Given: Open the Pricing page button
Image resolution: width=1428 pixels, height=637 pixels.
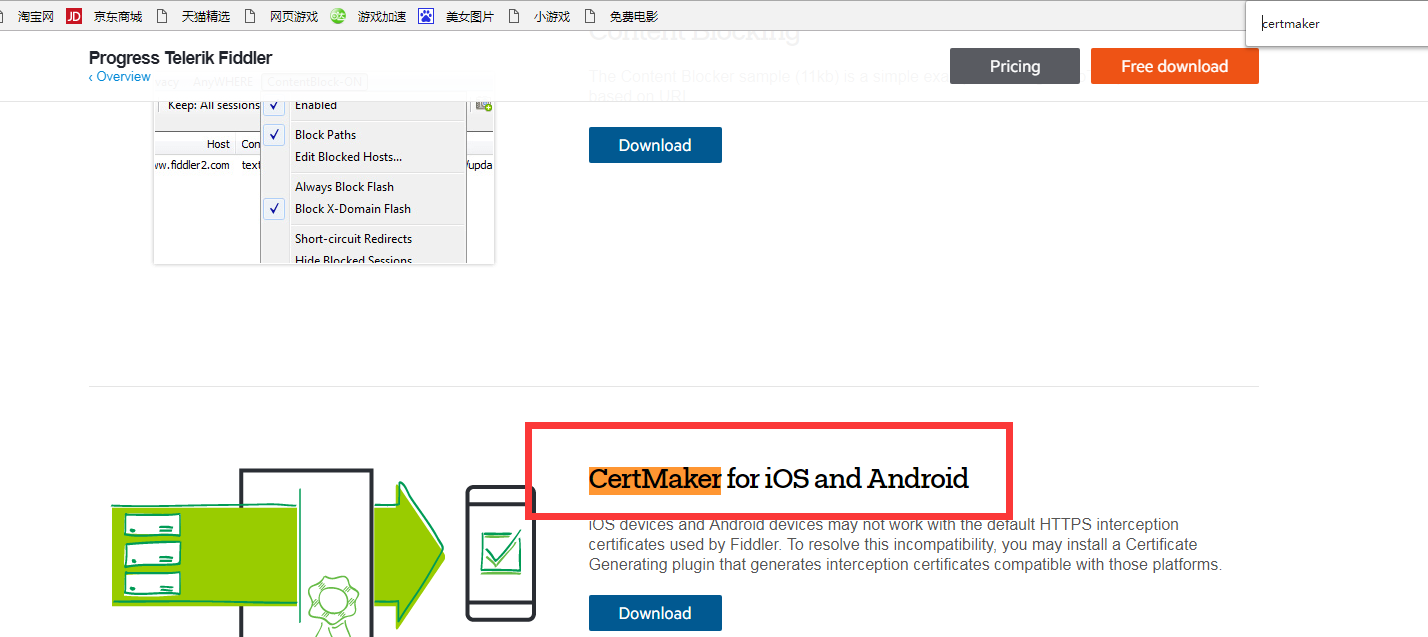Looking at the screenshot, I should [1015, 66].
